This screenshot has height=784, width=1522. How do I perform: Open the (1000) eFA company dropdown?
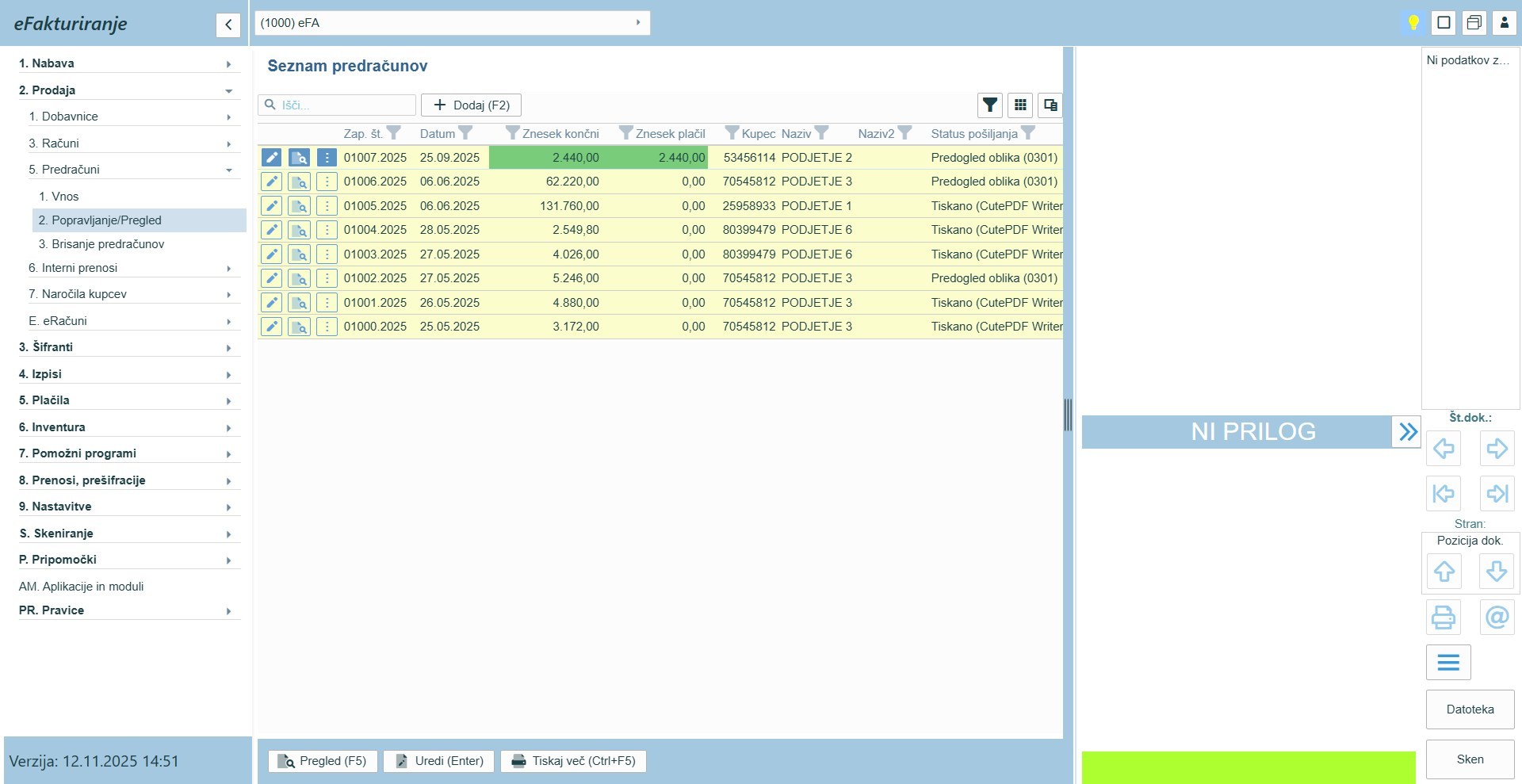click(x=452, y=23)
